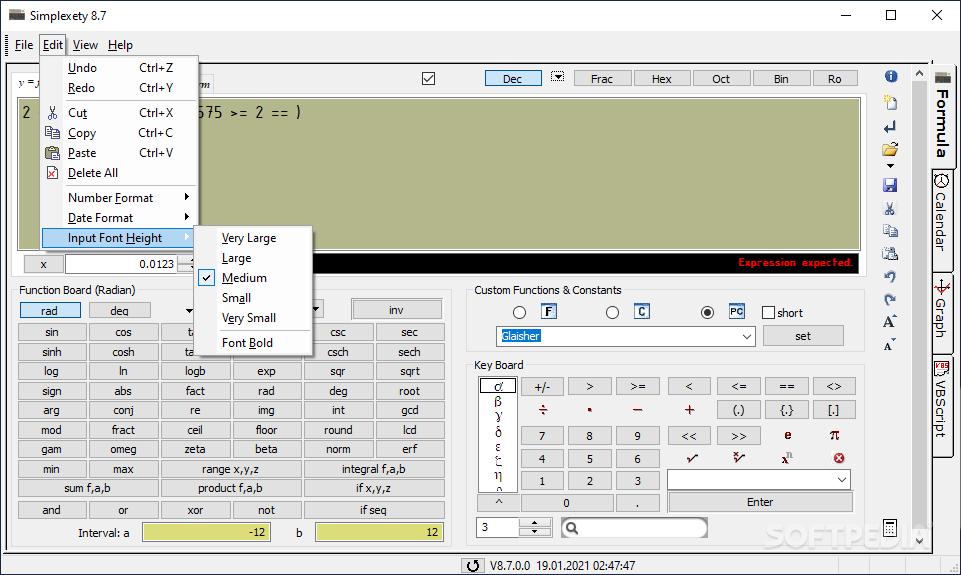Viewport: 961px width, 575px height.
Task: Click the black arrow below open-folder icon
Action: (x=891, y=166)
